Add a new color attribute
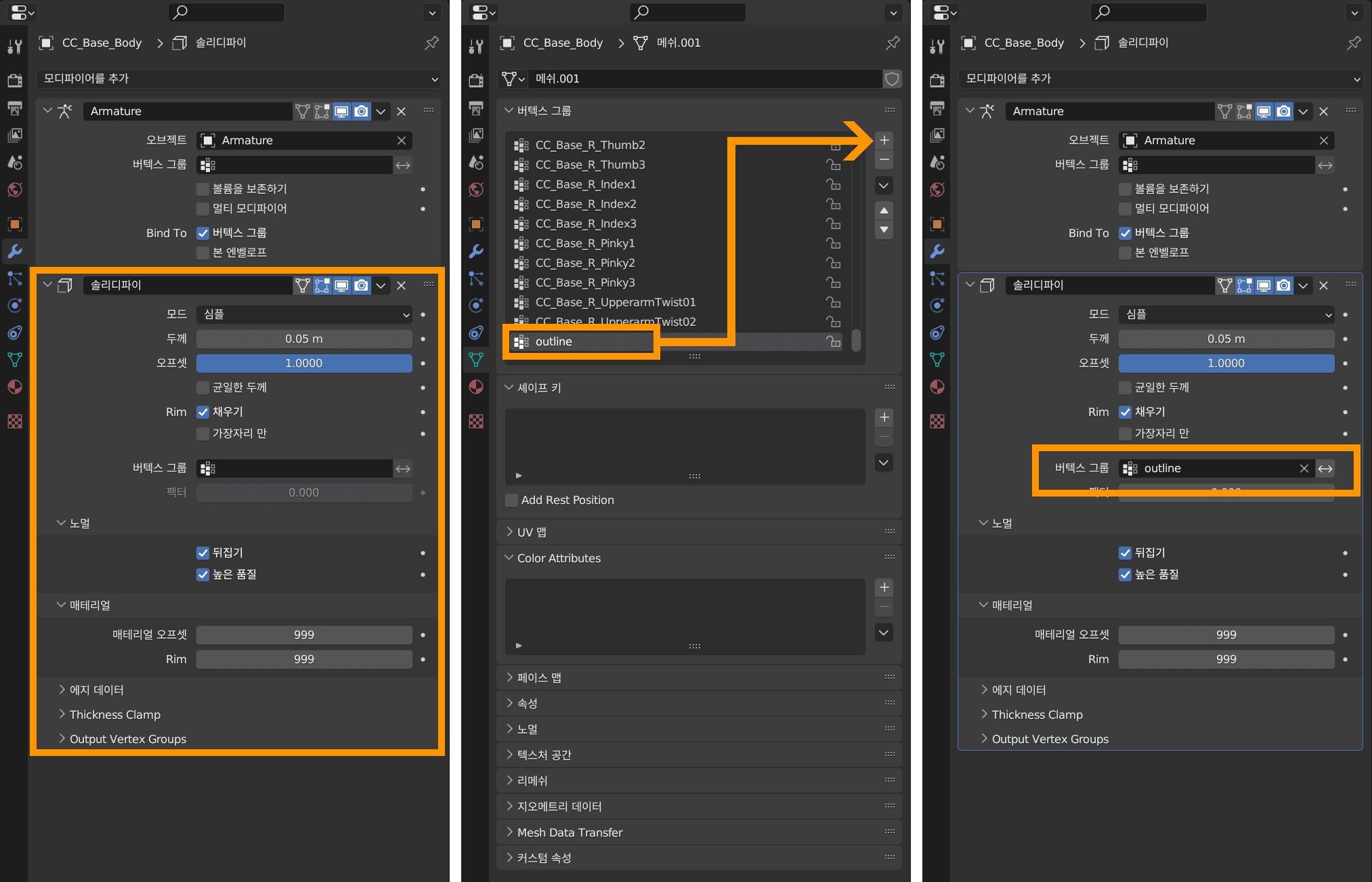 pyautogui.click(x=884, y=587)
